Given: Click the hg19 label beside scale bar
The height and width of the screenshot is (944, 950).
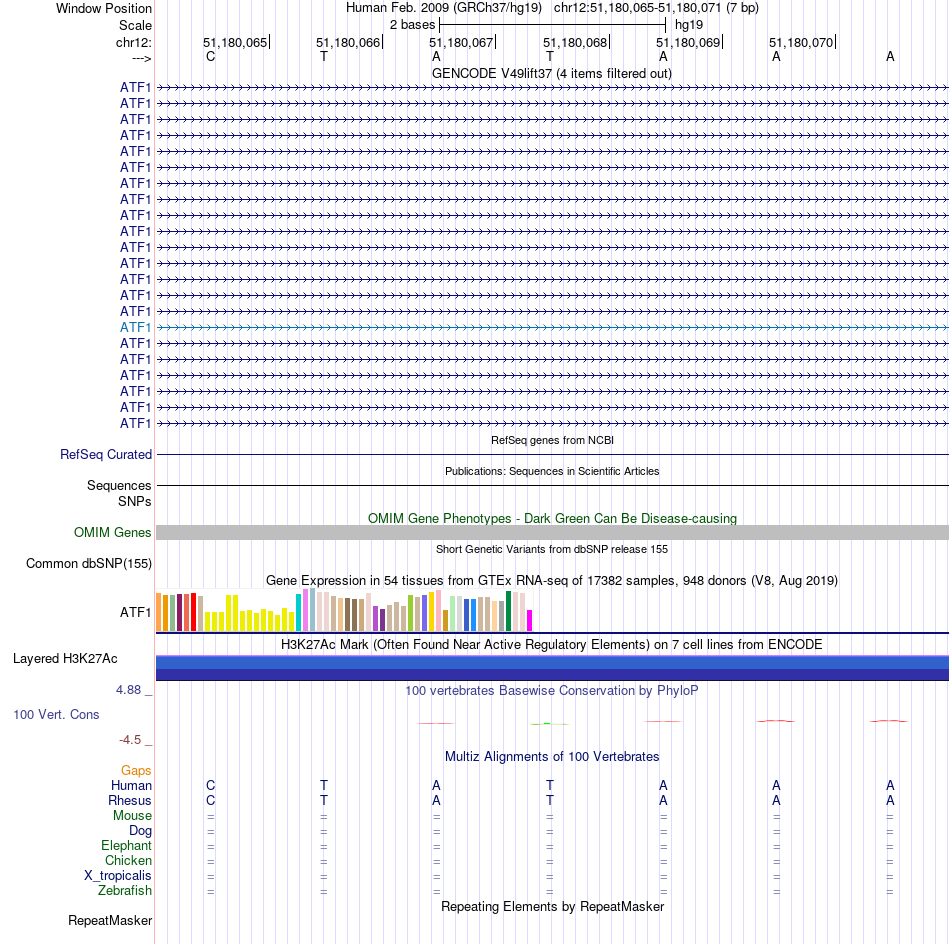Looking at the screenshot, I should point(689,25).
